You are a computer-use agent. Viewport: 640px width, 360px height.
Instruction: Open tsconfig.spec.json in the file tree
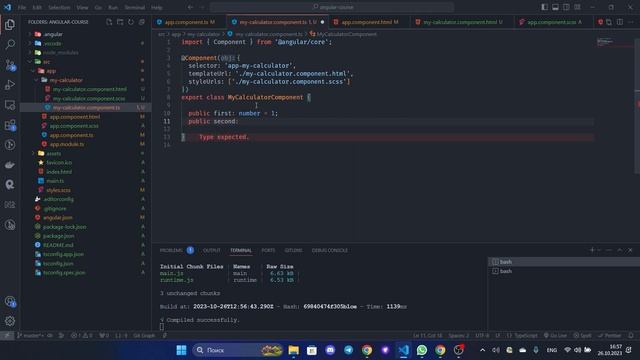coord(64,272)
